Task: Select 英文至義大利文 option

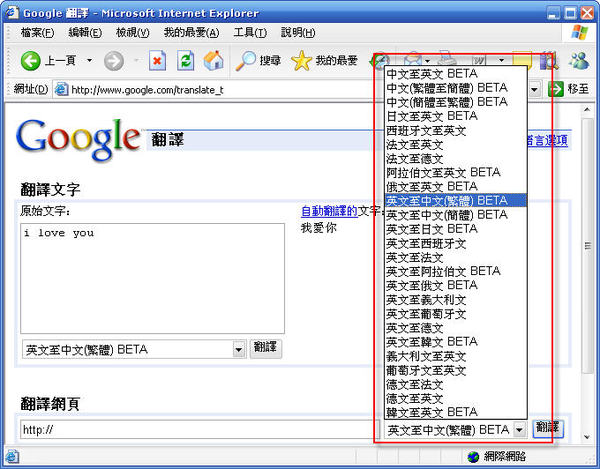Action: [456, 300]
